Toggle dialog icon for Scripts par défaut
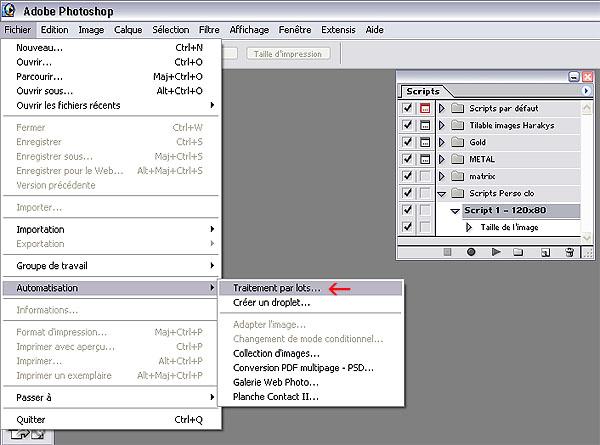The image size is (600, 445). (425, 108)
